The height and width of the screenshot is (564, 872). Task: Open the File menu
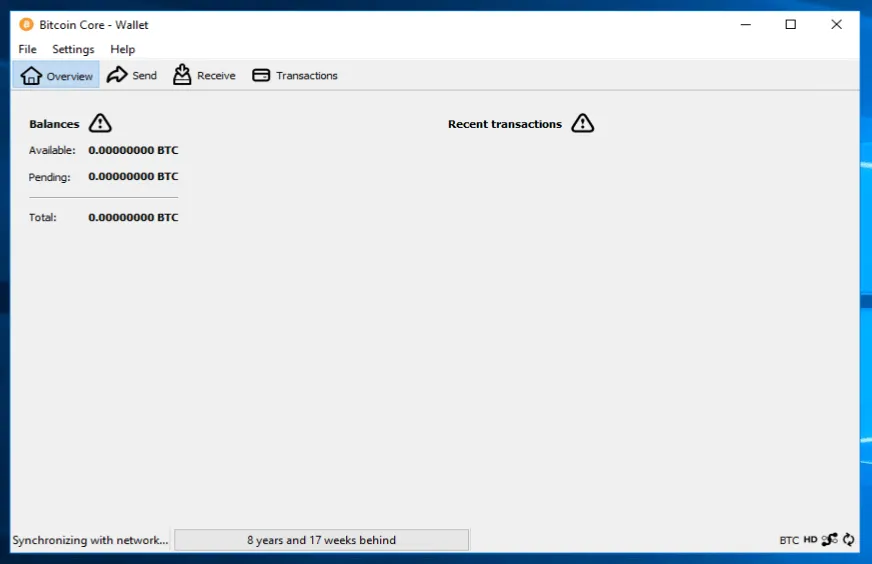tap(27, 49)
